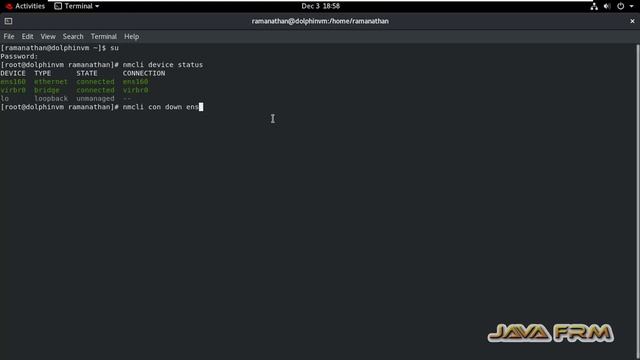Click the 'bridge' type text
This screenshot has height=360, width=640.
47,90
